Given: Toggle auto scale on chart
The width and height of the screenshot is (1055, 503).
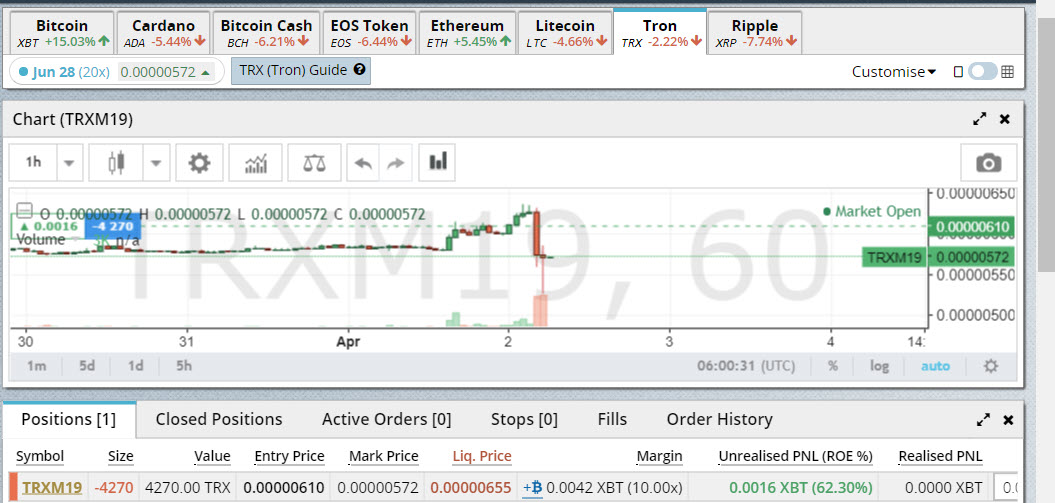Looking at the screenshot, I should tap(935, 366).
